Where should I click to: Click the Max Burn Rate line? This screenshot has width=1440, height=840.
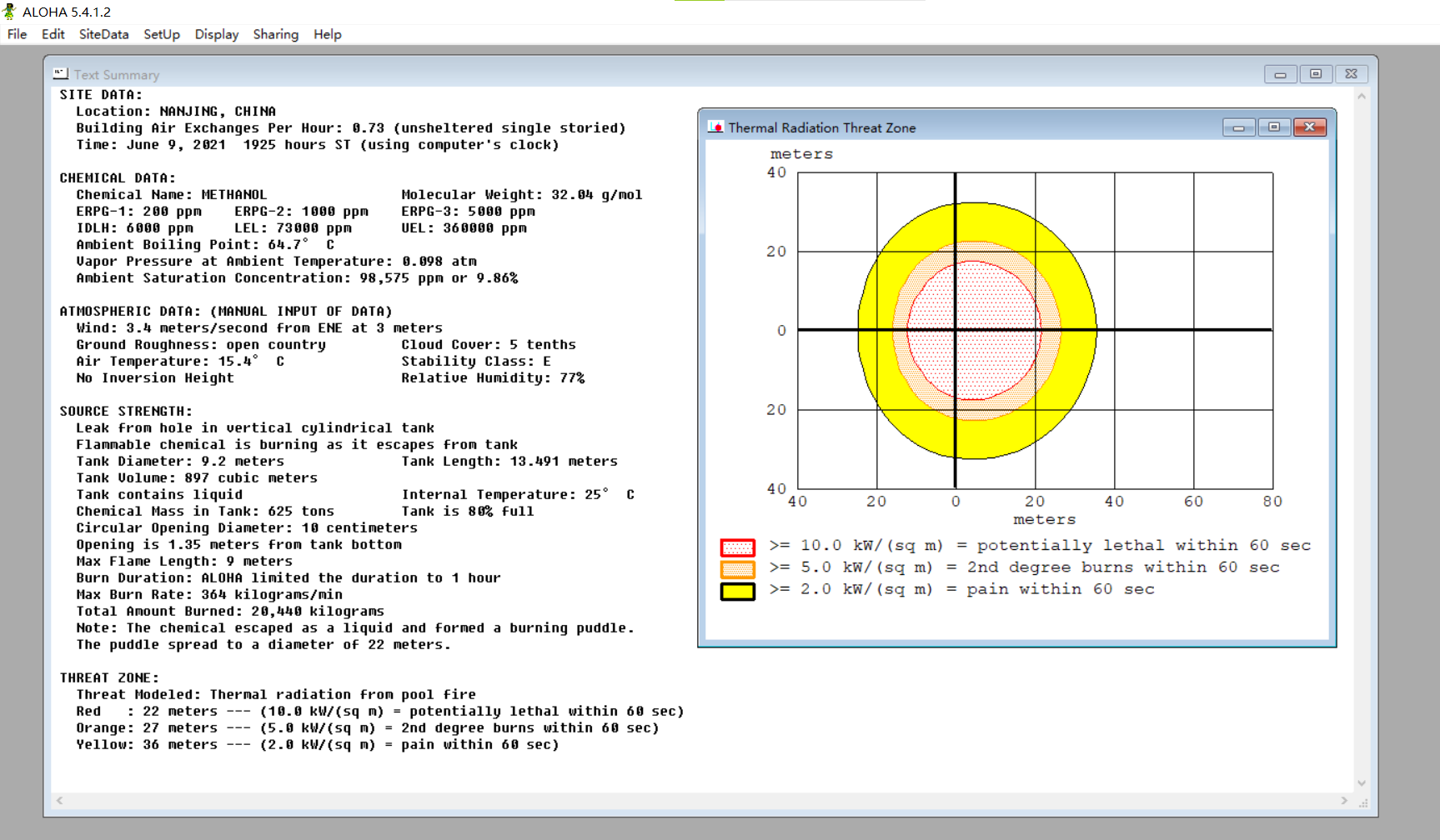point(209,595)
